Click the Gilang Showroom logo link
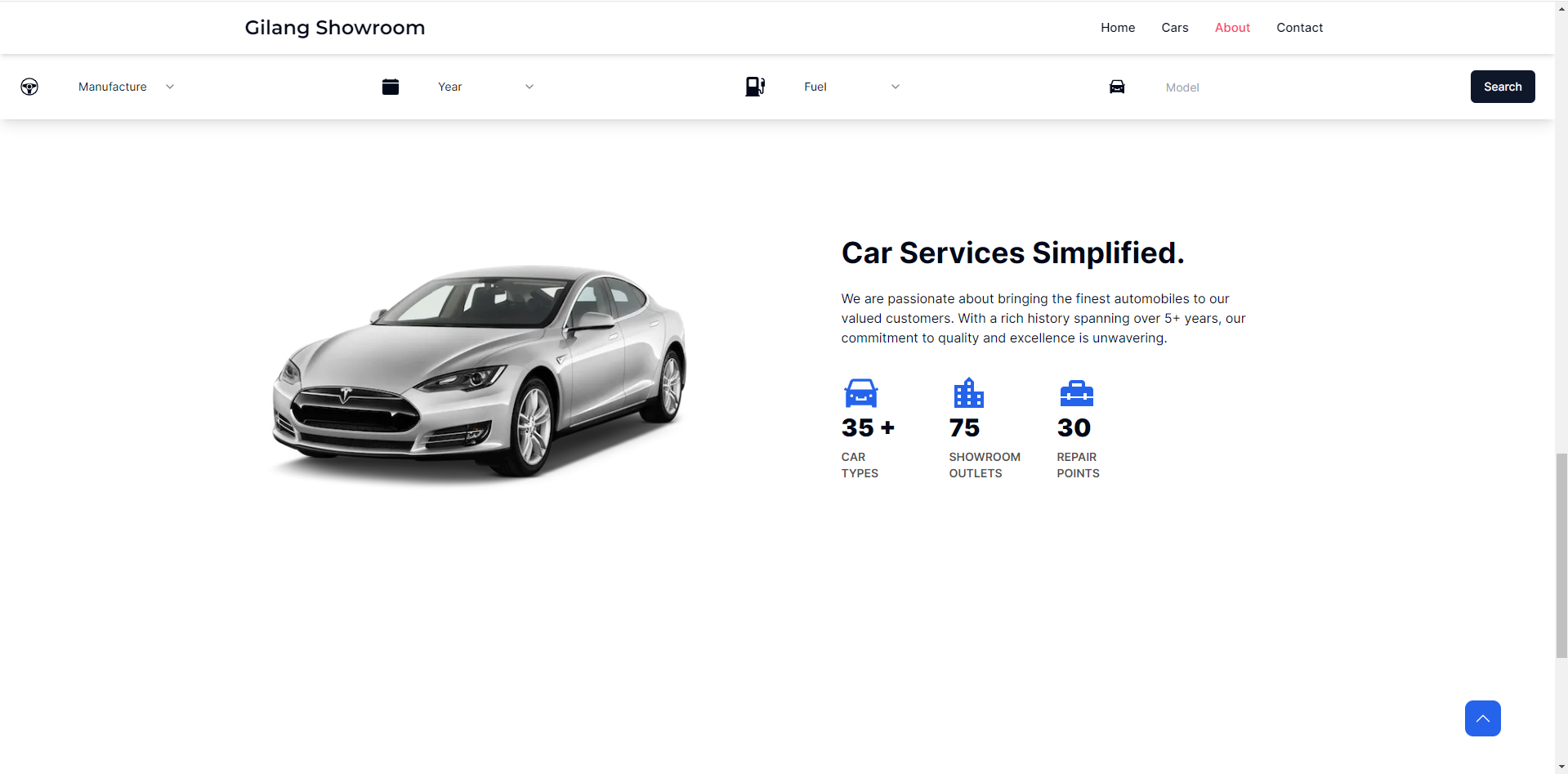The height and width of the screenshot is (774, 1568). pos(335,28)
